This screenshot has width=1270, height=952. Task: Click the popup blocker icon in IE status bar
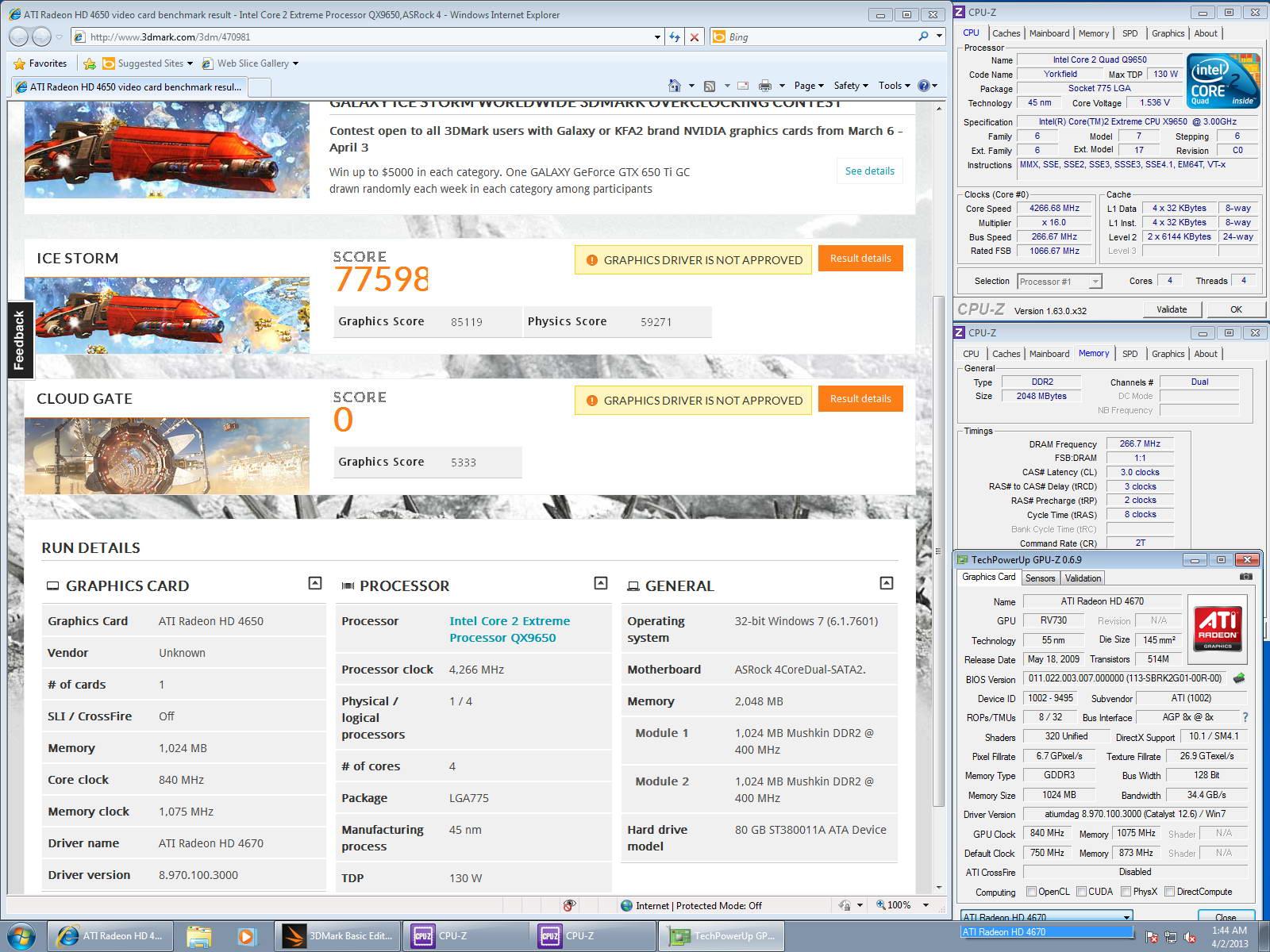coord(569,905)
